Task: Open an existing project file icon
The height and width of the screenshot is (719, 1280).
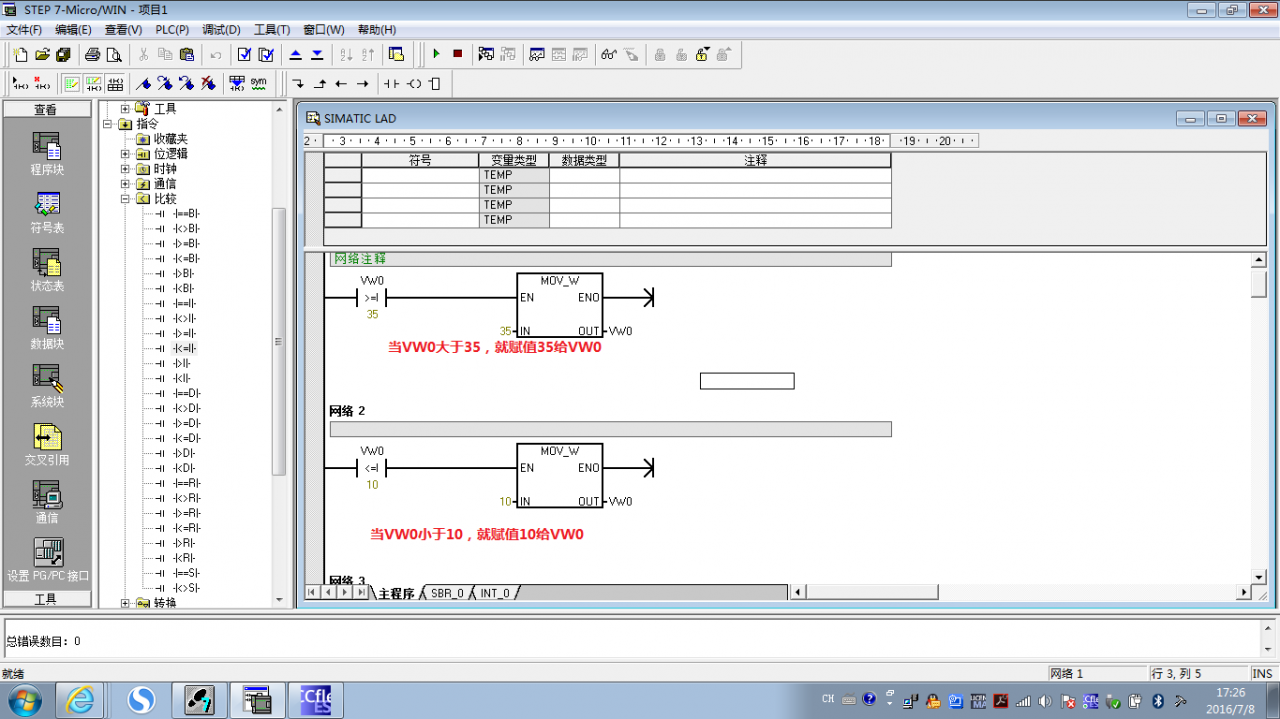Action: 42,54
